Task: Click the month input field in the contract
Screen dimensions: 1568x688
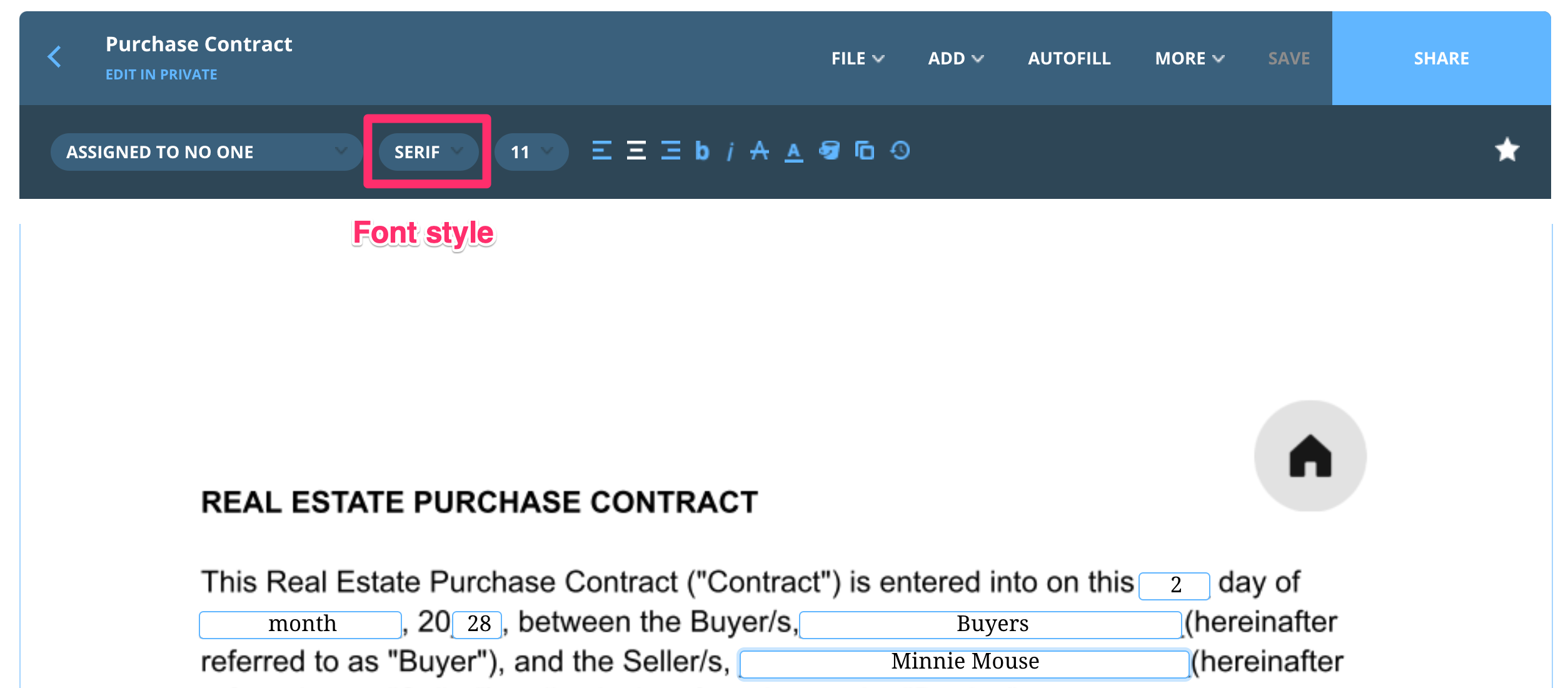Action: pos(300,623)
